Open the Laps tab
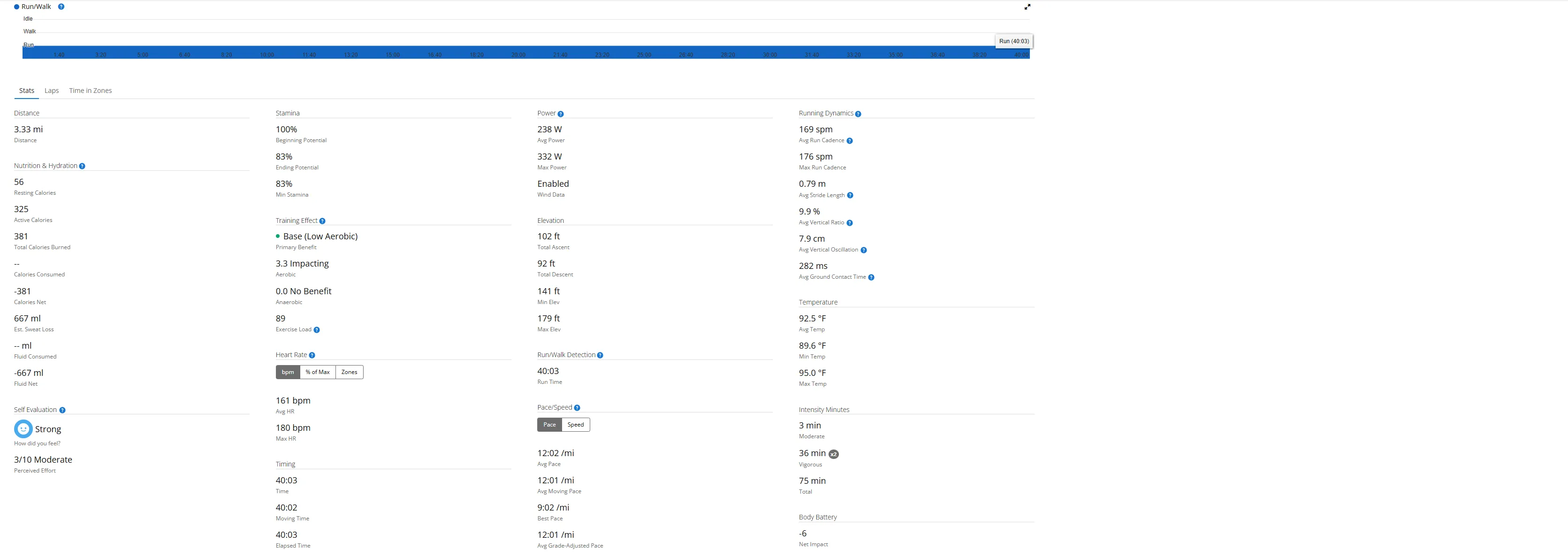The width and height of the screenshot is (1568, 557). [52, 91]
